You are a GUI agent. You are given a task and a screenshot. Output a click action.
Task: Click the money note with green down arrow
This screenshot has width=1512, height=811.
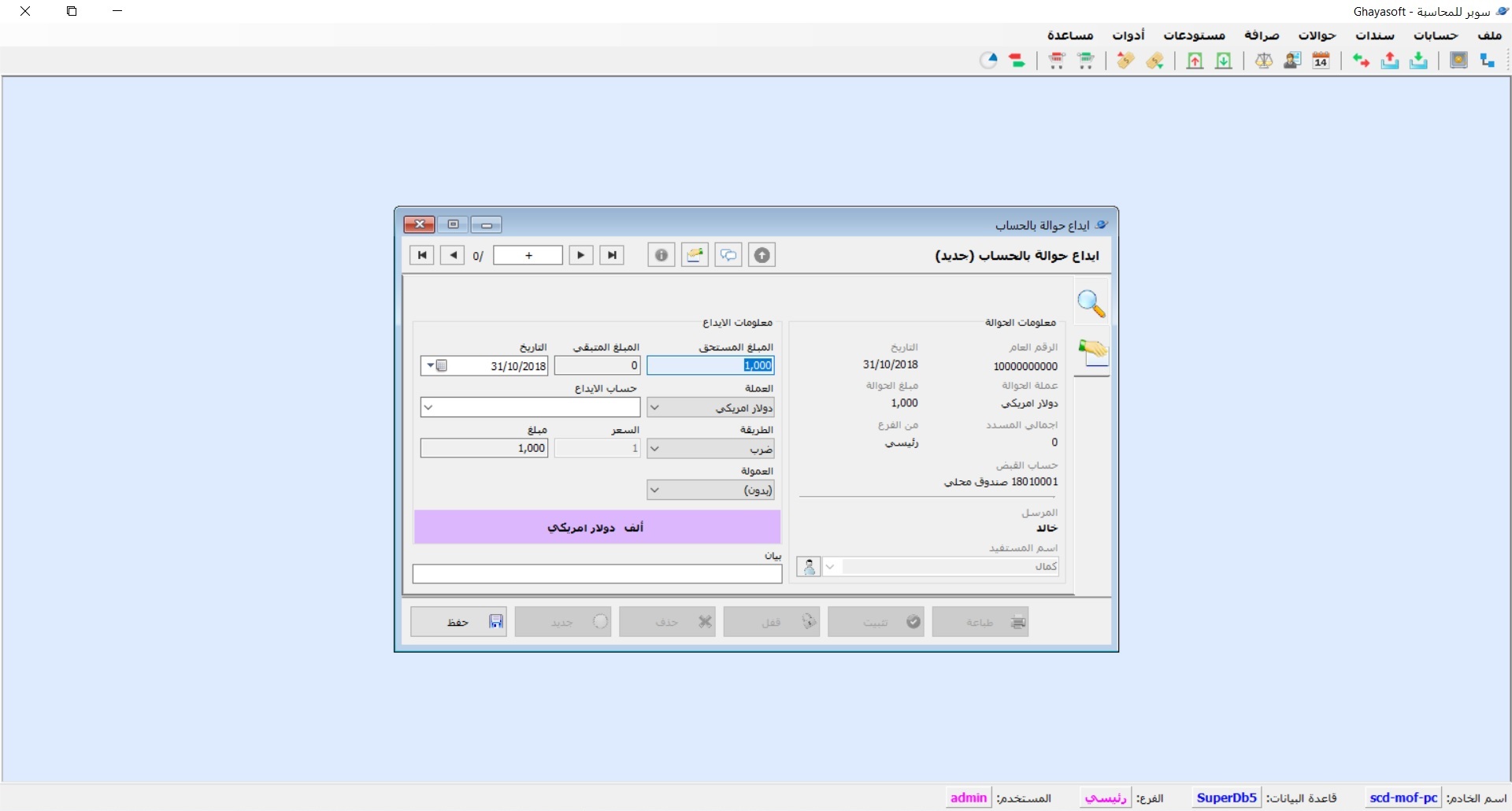click(x=1155, y=61)
